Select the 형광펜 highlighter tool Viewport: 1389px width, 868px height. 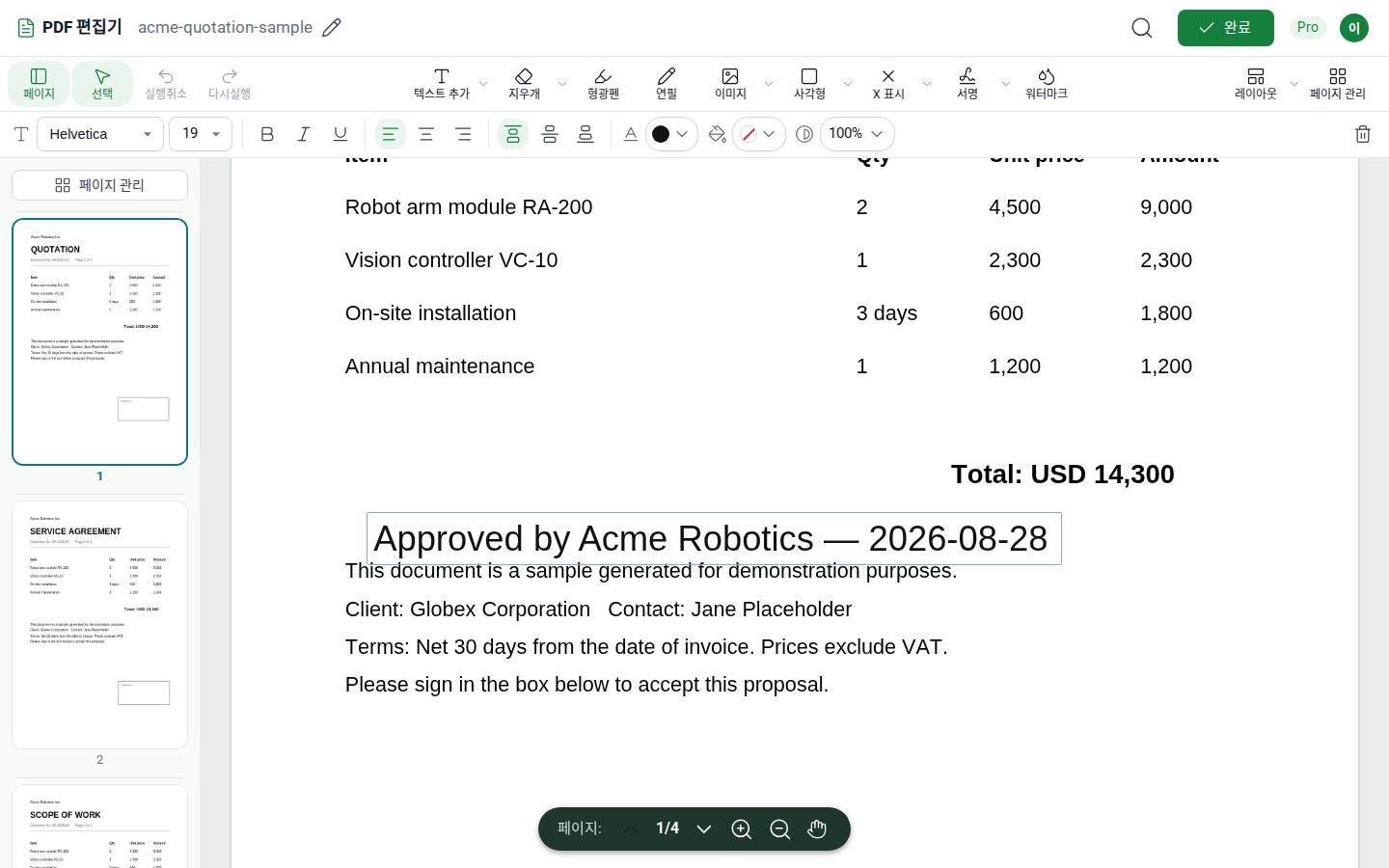pyautogui.click(x=603, y=84)
